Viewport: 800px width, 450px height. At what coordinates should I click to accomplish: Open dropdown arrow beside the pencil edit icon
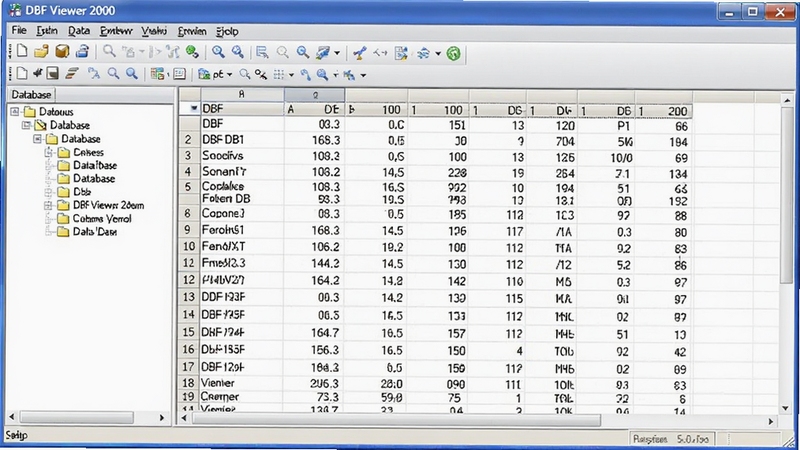(337, 53)
